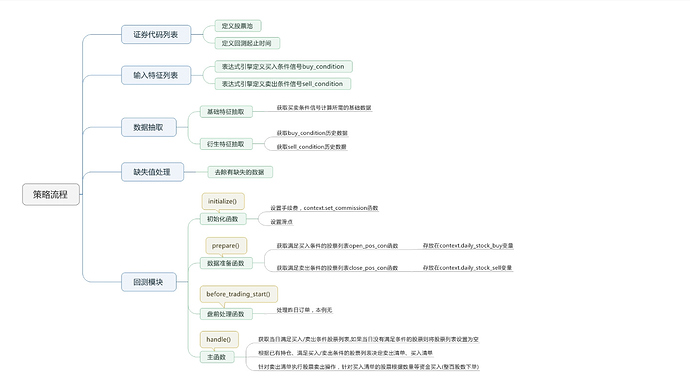The width and height of the screenshot is (690, 388).
Task: Click the 数据准备函数 node
Action: (x=226, y=263)
